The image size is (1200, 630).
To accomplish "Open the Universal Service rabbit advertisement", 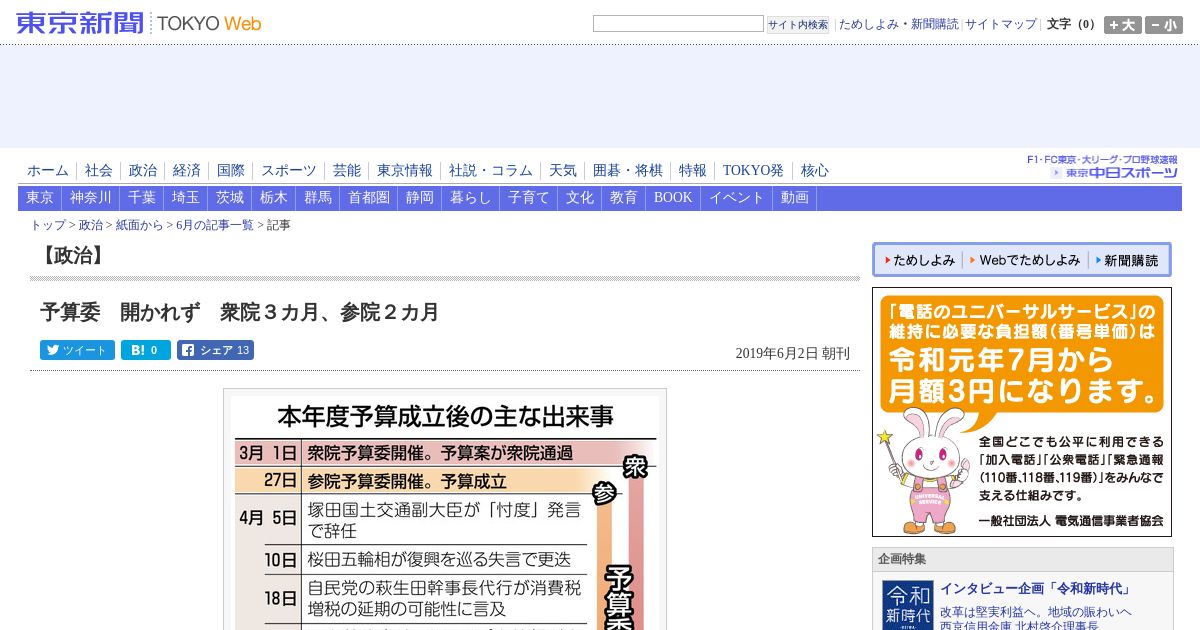I will click(x=1022, y=412).
